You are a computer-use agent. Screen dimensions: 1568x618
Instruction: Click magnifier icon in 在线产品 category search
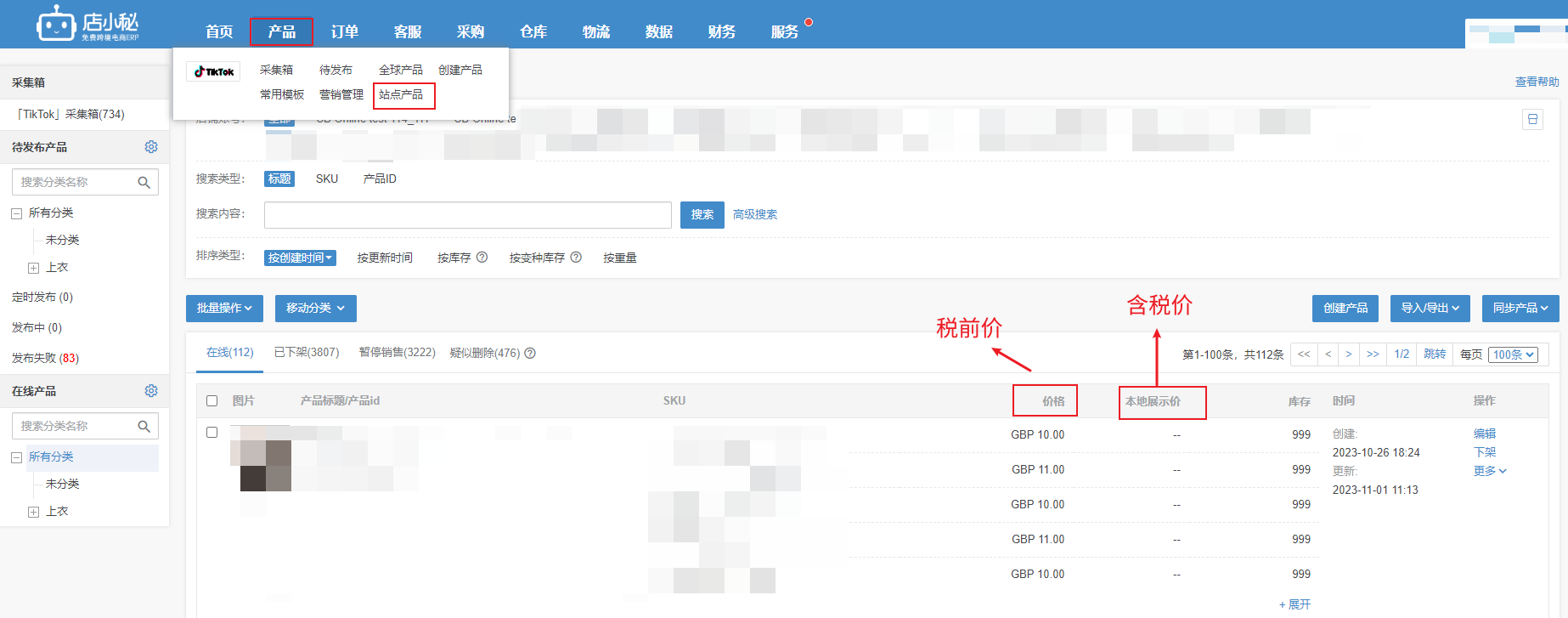pyautogui.click(x=144, y=427)
